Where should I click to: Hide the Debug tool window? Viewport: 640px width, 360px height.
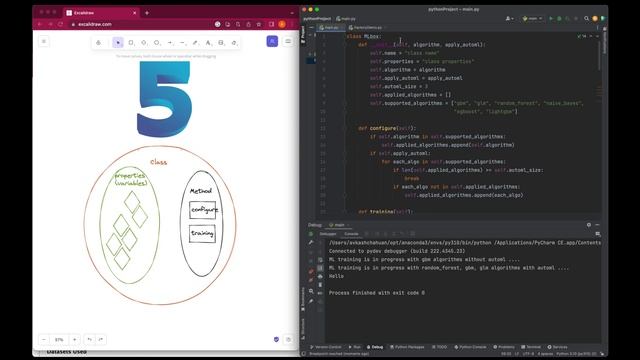click(x=597, y=225)
